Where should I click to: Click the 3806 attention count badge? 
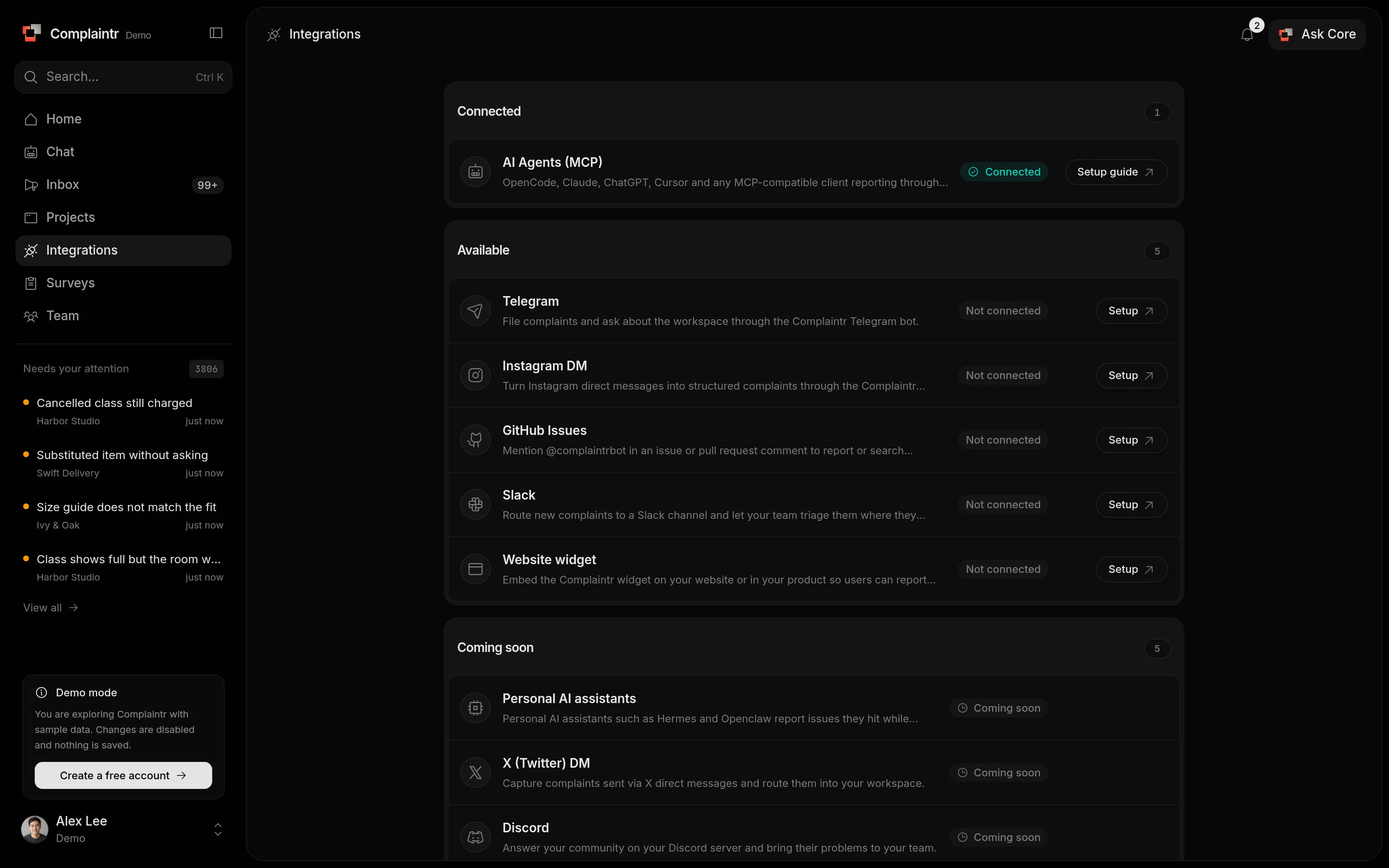pyautogui.click(x=206, y=368)
